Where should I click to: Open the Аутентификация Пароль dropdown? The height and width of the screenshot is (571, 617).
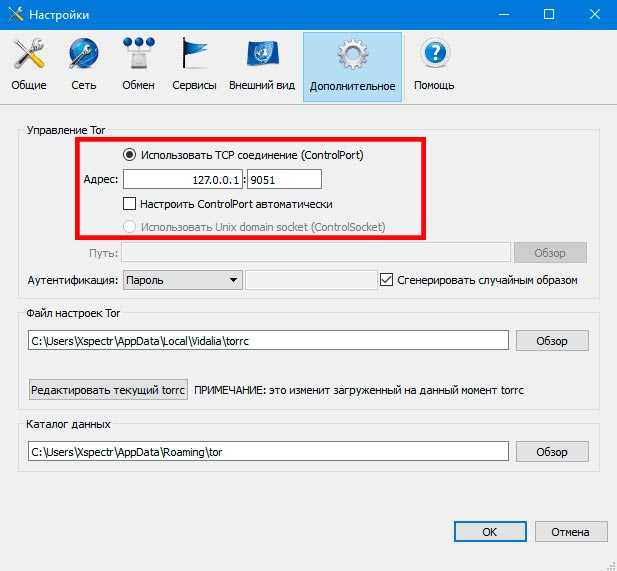point(183,280)
